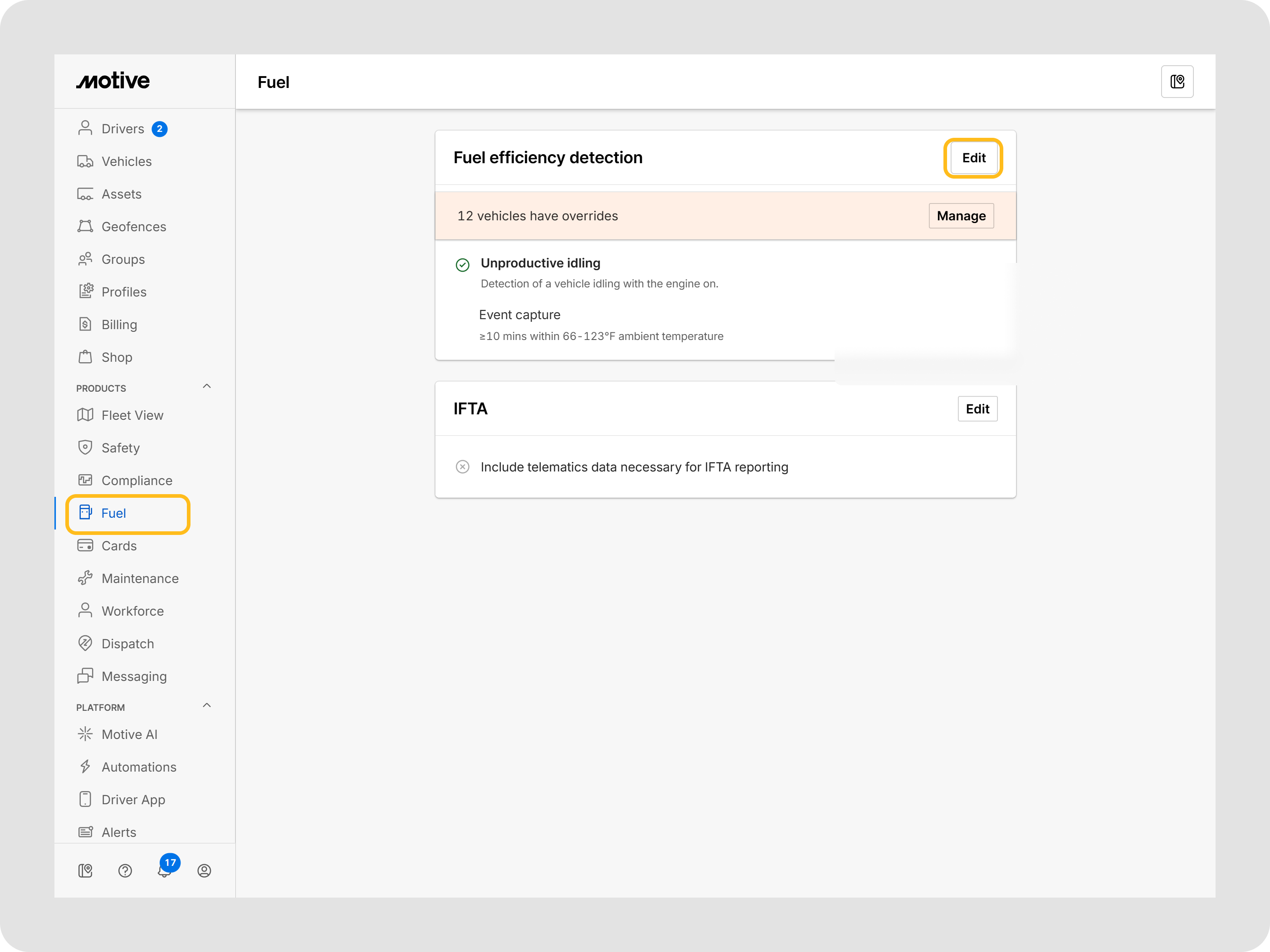Screen dimensions: 1270x952
Task: Select Motive AI in the sidebar
Action: coord(129,734)
